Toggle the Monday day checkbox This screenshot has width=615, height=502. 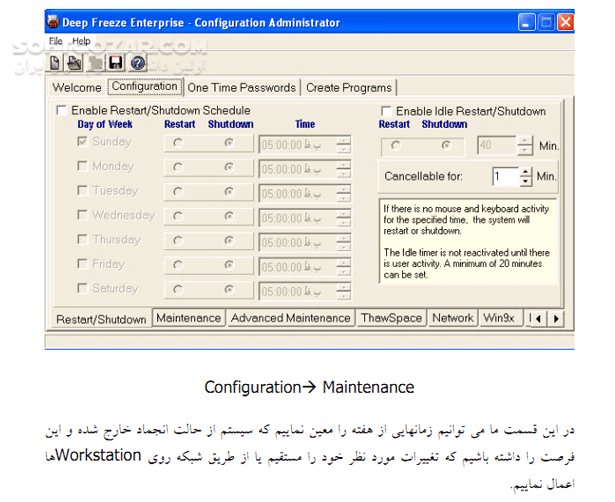82,167
